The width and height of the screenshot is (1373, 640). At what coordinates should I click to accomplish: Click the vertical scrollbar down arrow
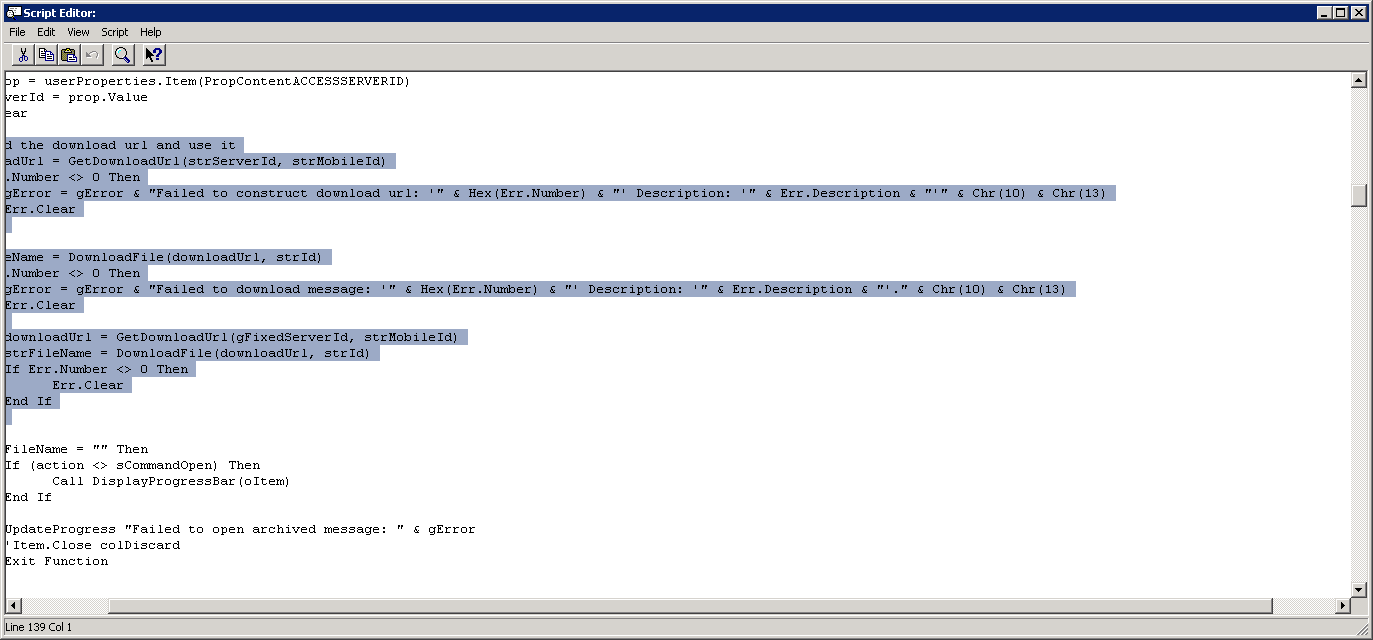[1358, 589]
